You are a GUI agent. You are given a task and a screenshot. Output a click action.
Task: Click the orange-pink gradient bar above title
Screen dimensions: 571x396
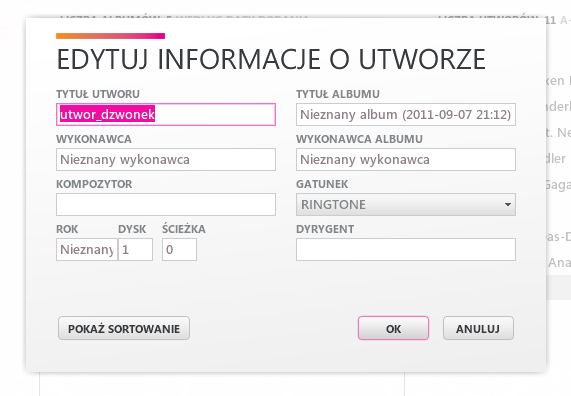[110, 36]
